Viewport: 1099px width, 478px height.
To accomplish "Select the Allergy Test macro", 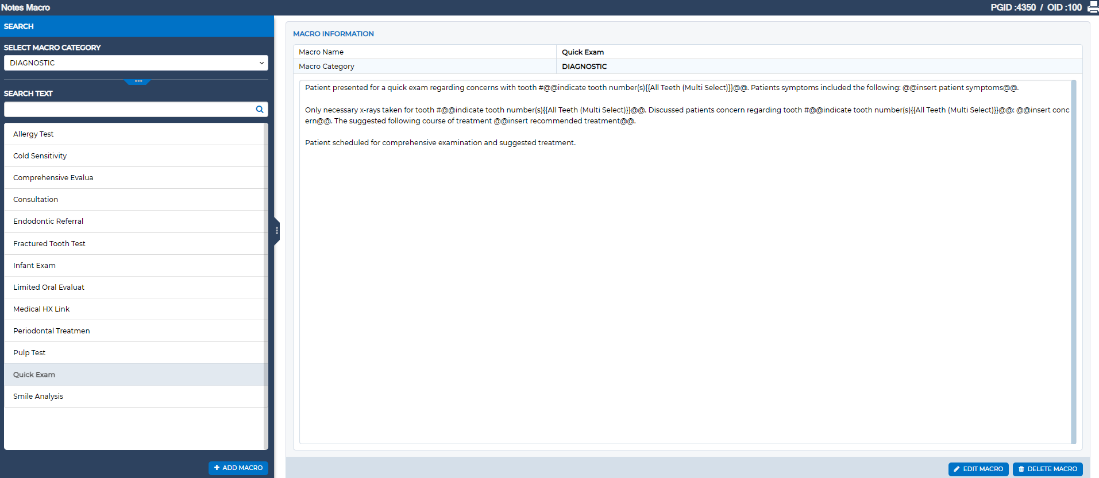I will (135, 134).
